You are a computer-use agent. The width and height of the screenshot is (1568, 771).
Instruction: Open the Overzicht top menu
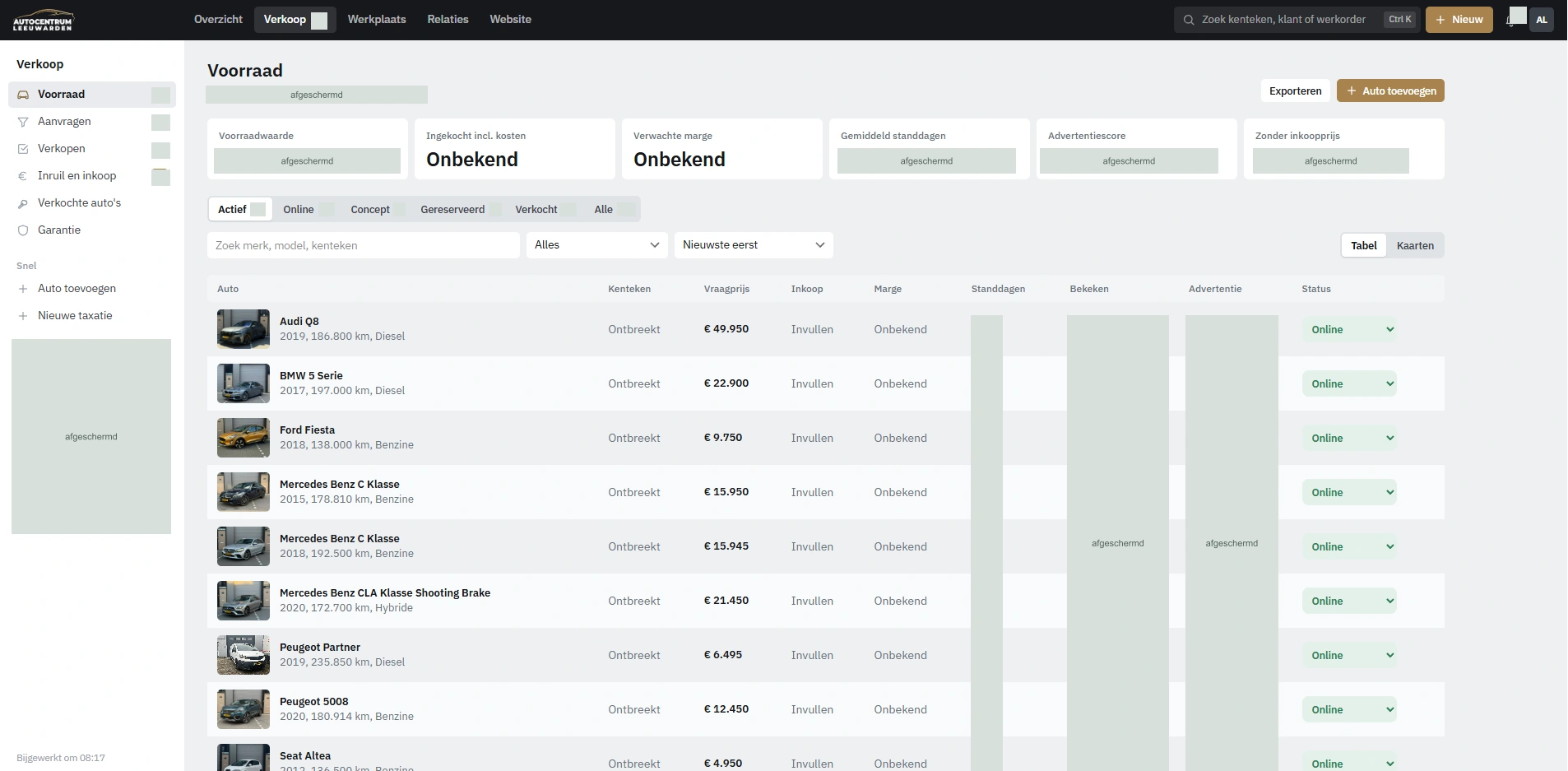tap(218, 20)
